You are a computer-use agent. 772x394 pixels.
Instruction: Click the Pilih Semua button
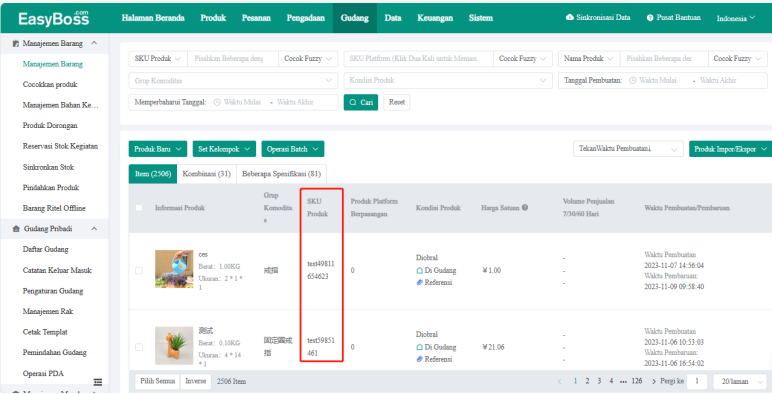158,381
